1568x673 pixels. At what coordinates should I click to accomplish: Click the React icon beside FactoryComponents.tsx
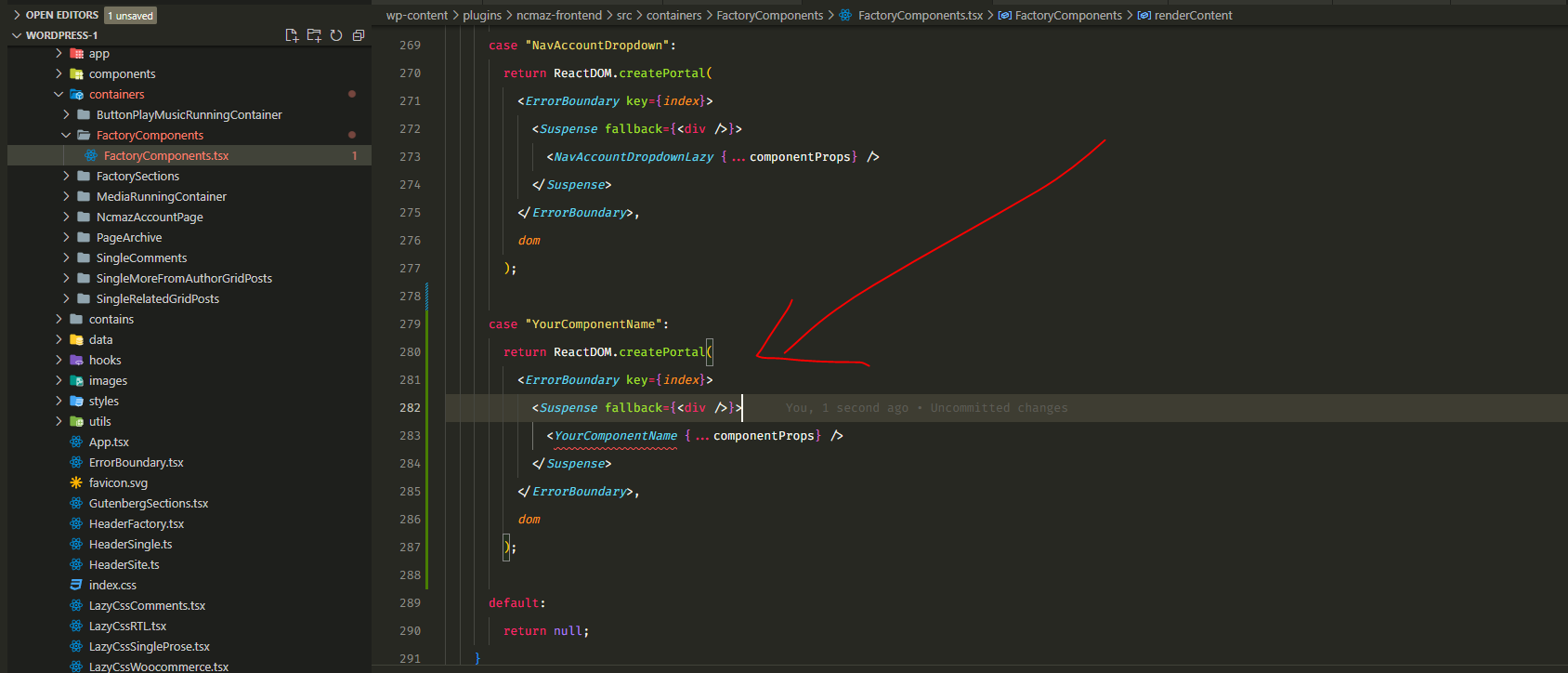(x=91, y=156)
